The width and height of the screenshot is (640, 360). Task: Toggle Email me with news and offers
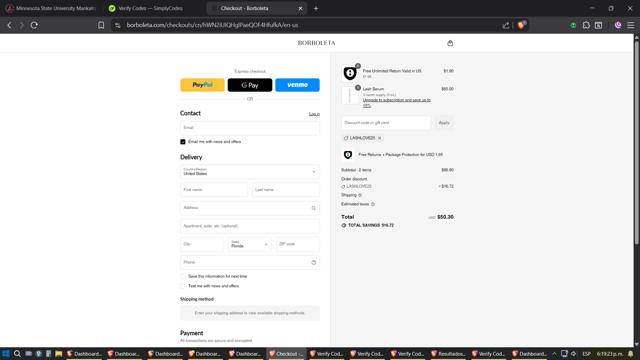pyautogui.click(x=183, y=142)
